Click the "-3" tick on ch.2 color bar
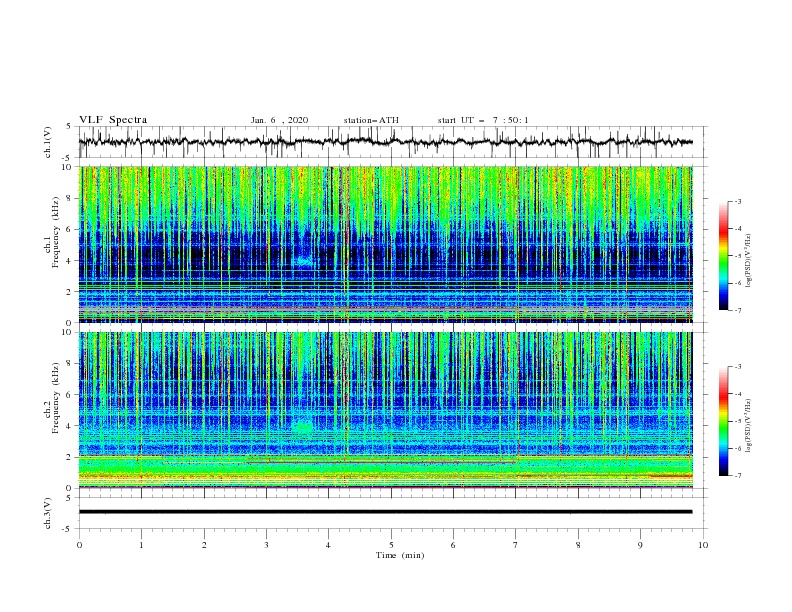The image size is (792, 612). pos(737,367)
